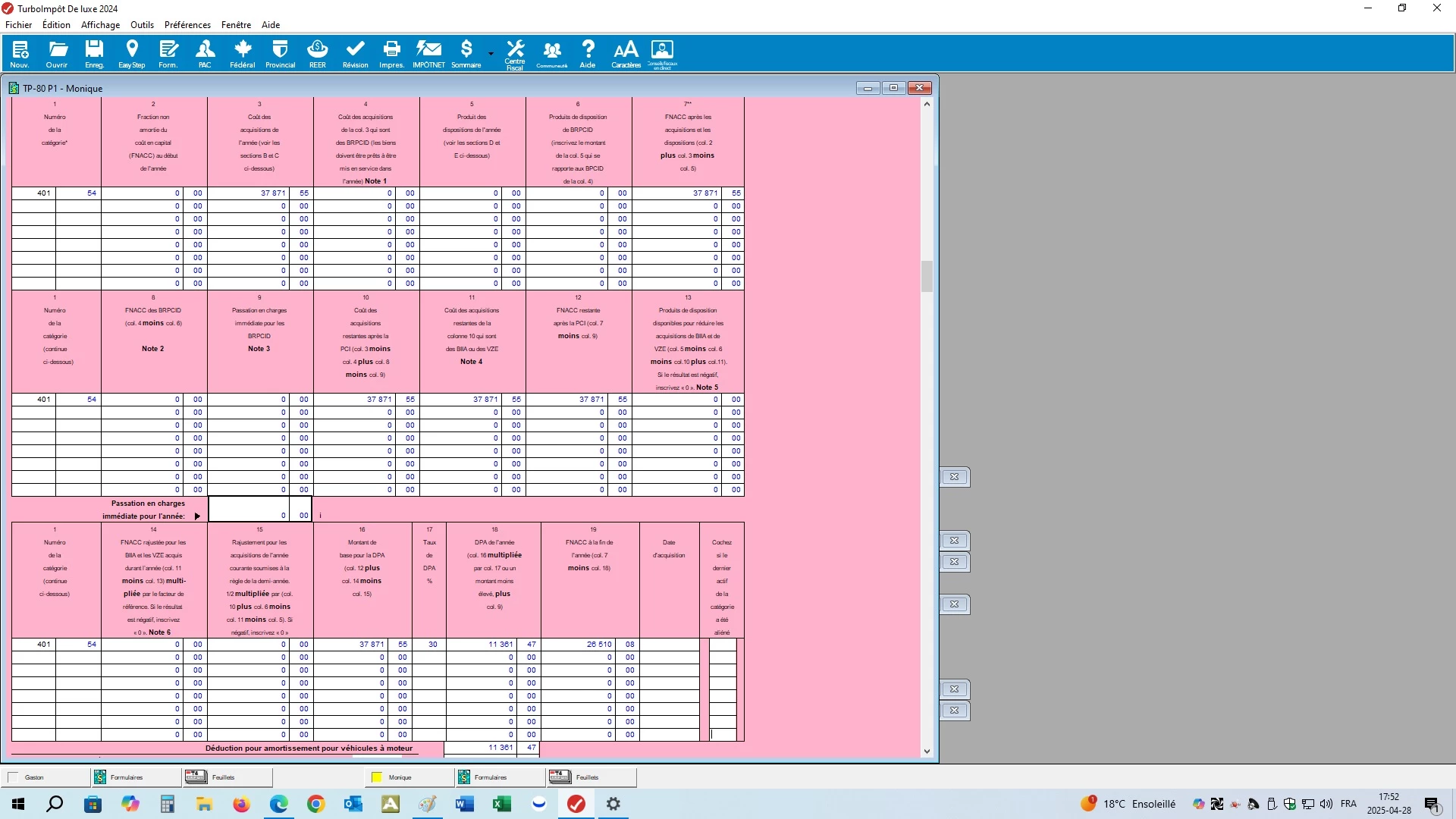Check the last row 'actif aliéné' box
Screen dimensions: 1456x819
click(722, 735)
